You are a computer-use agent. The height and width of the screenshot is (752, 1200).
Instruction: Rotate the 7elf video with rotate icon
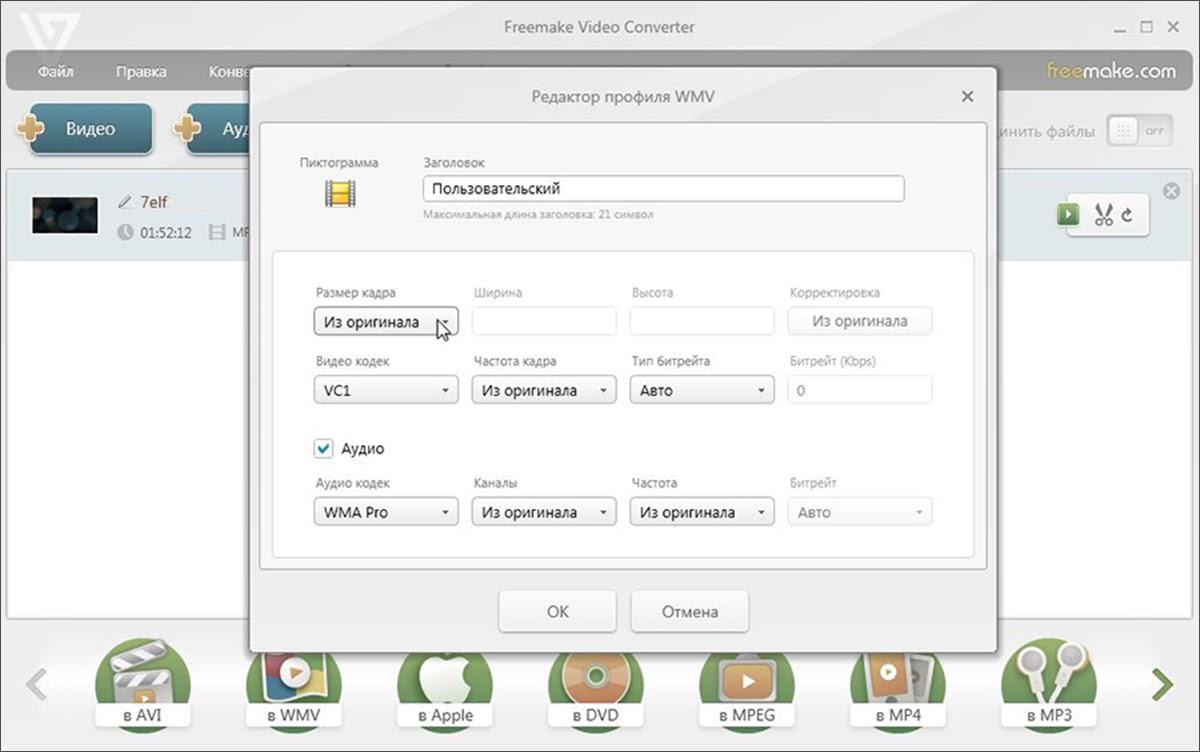(1127, 214)
